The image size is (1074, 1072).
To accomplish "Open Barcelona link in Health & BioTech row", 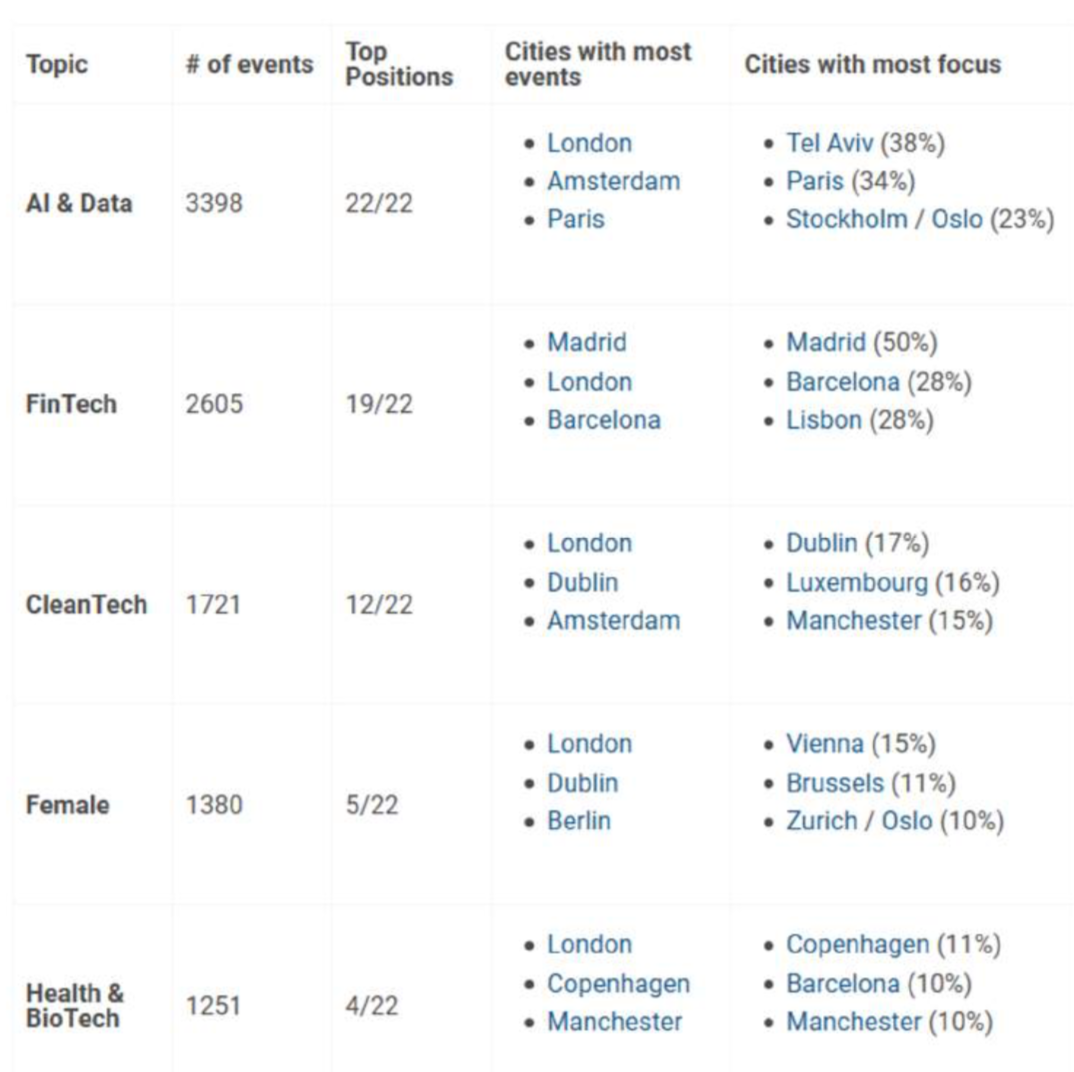I will pyautogui.click(x=842, y=984).
